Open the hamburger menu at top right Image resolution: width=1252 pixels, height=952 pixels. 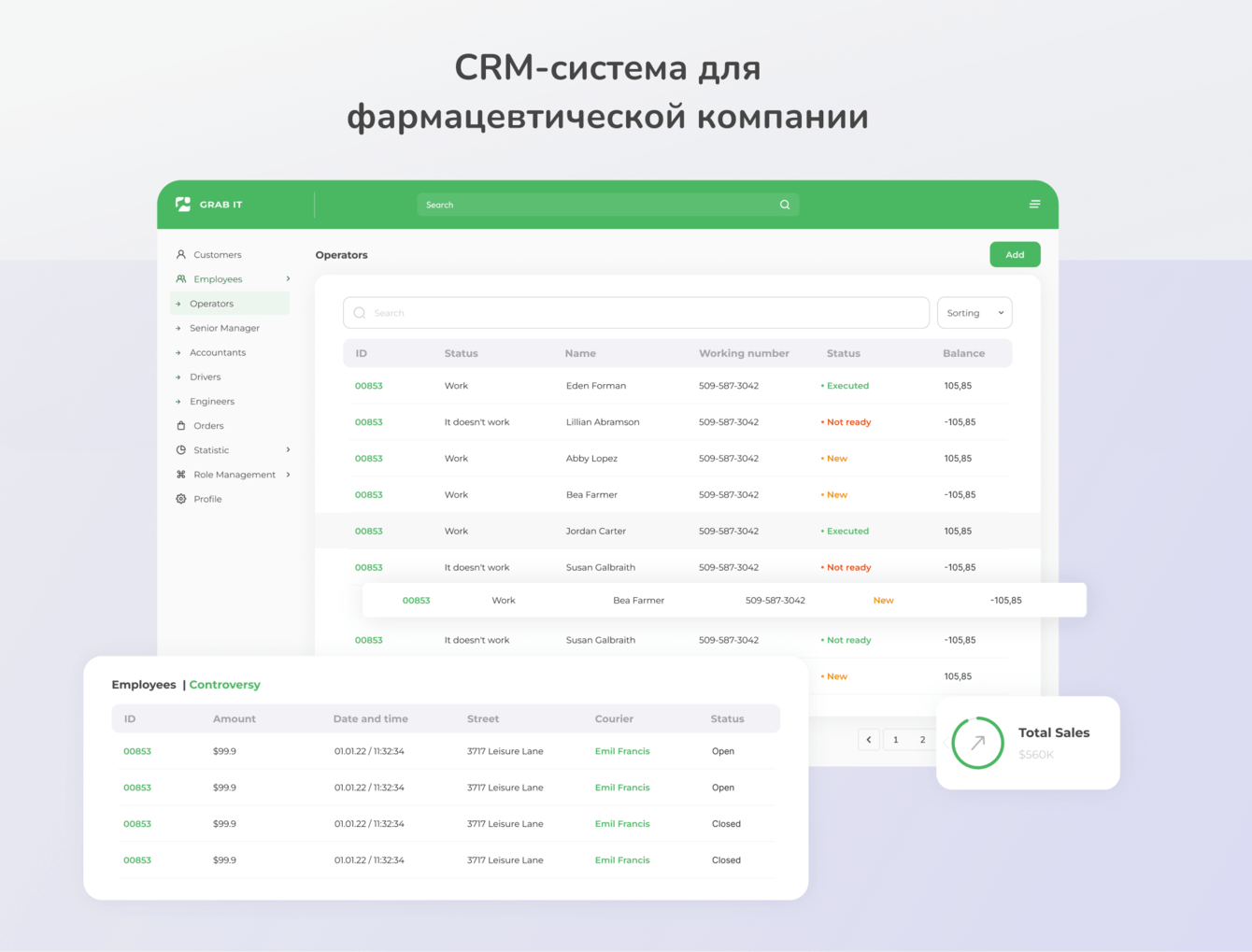[x=1034, y=204]
